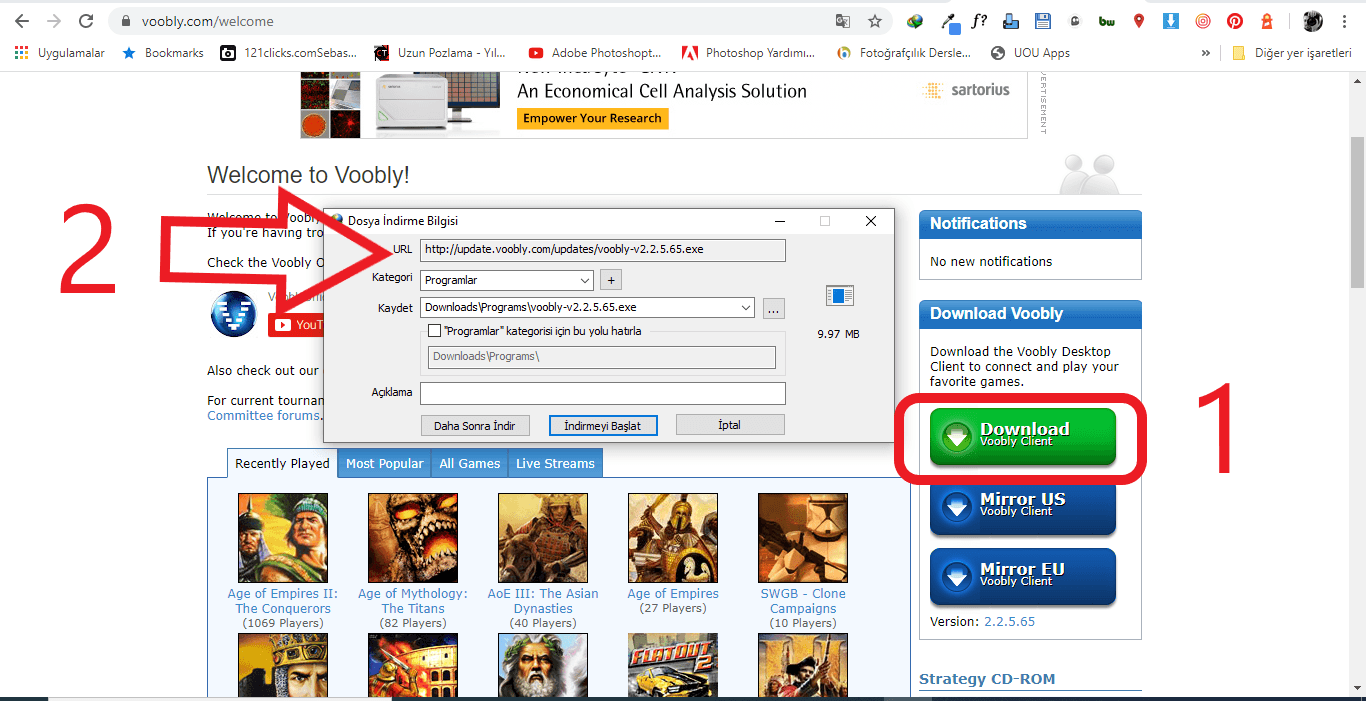The height and width of the screenshot is (701, 1366).
Task: Click the orange lighthouse extension icon
Action: point(1267,21)
